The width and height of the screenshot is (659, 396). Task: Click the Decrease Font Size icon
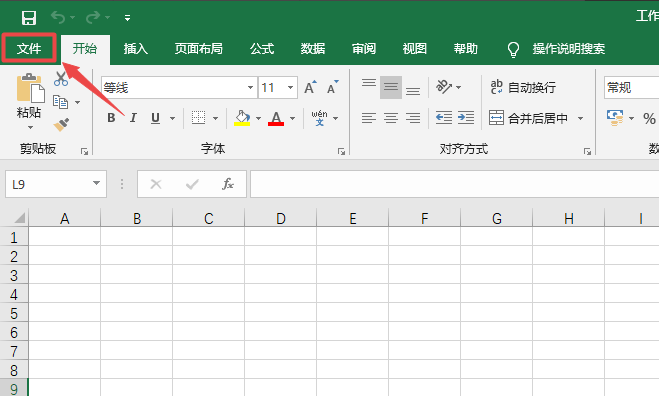point(333,87)
